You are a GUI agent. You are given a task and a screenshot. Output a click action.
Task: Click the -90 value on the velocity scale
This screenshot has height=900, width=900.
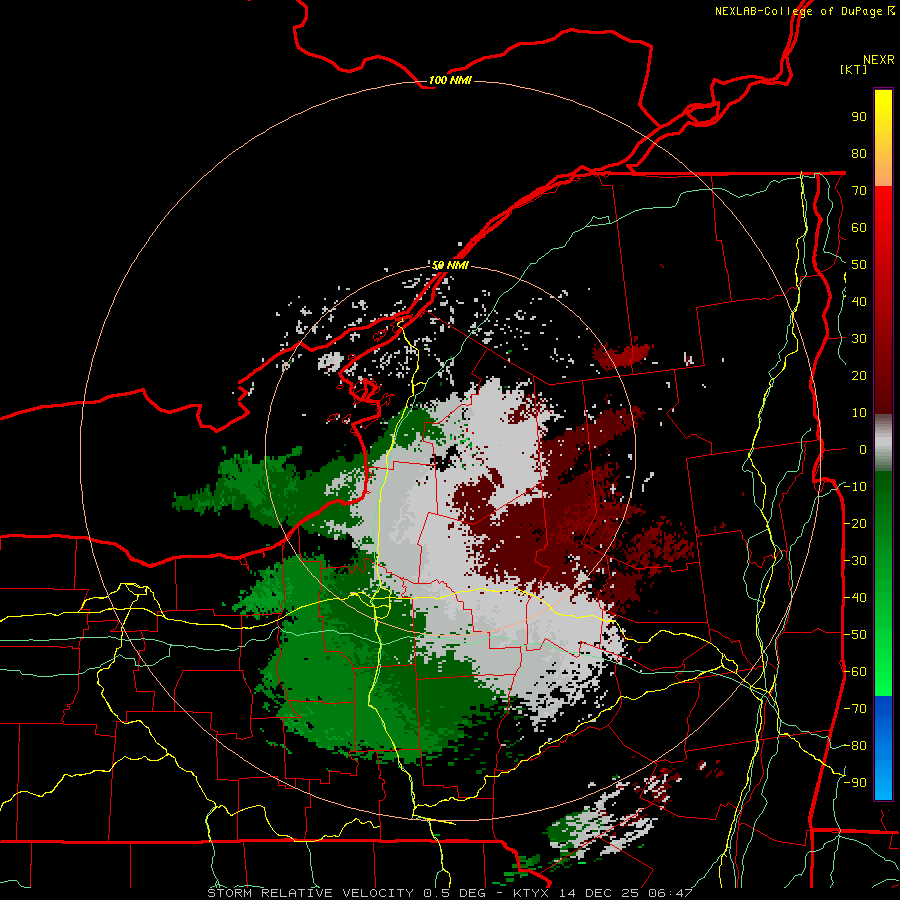coord(855,783)
